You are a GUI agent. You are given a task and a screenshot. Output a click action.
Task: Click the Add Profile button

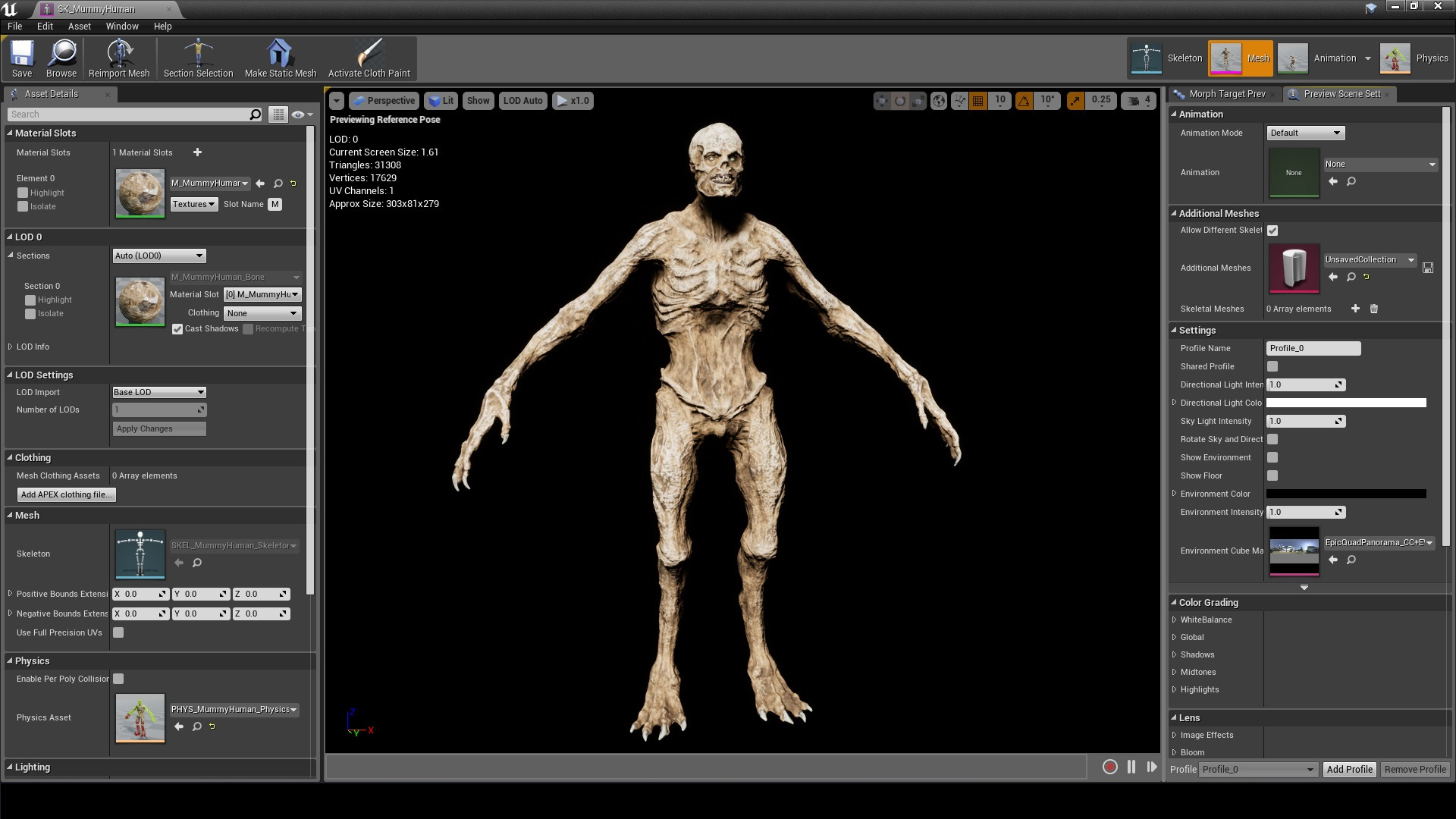click(x=1349, y=769)
